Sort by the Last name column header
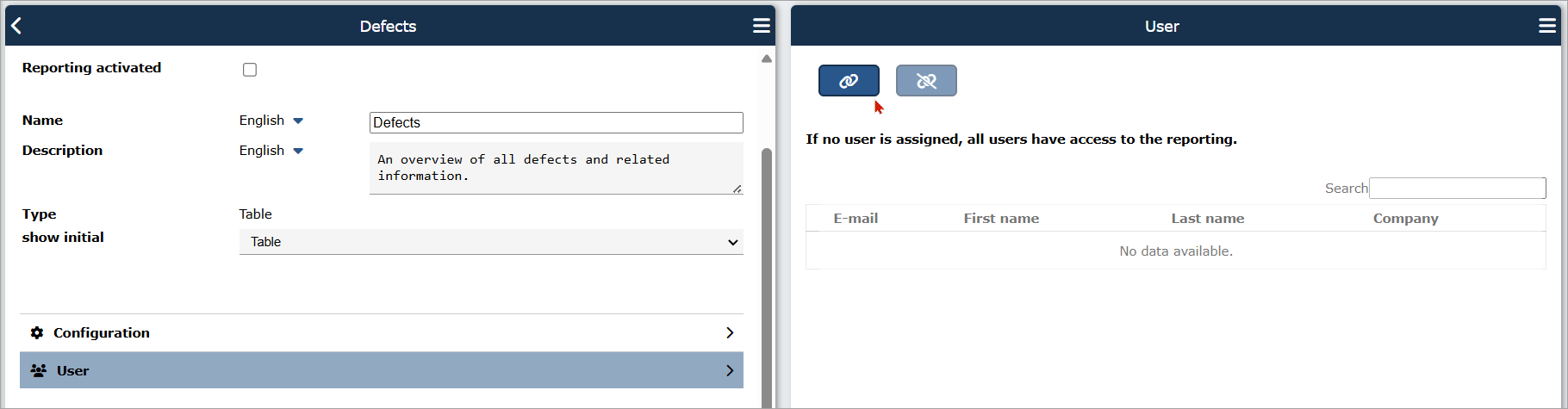This screenshot has height=409, width=1568. click(1207, 219)
